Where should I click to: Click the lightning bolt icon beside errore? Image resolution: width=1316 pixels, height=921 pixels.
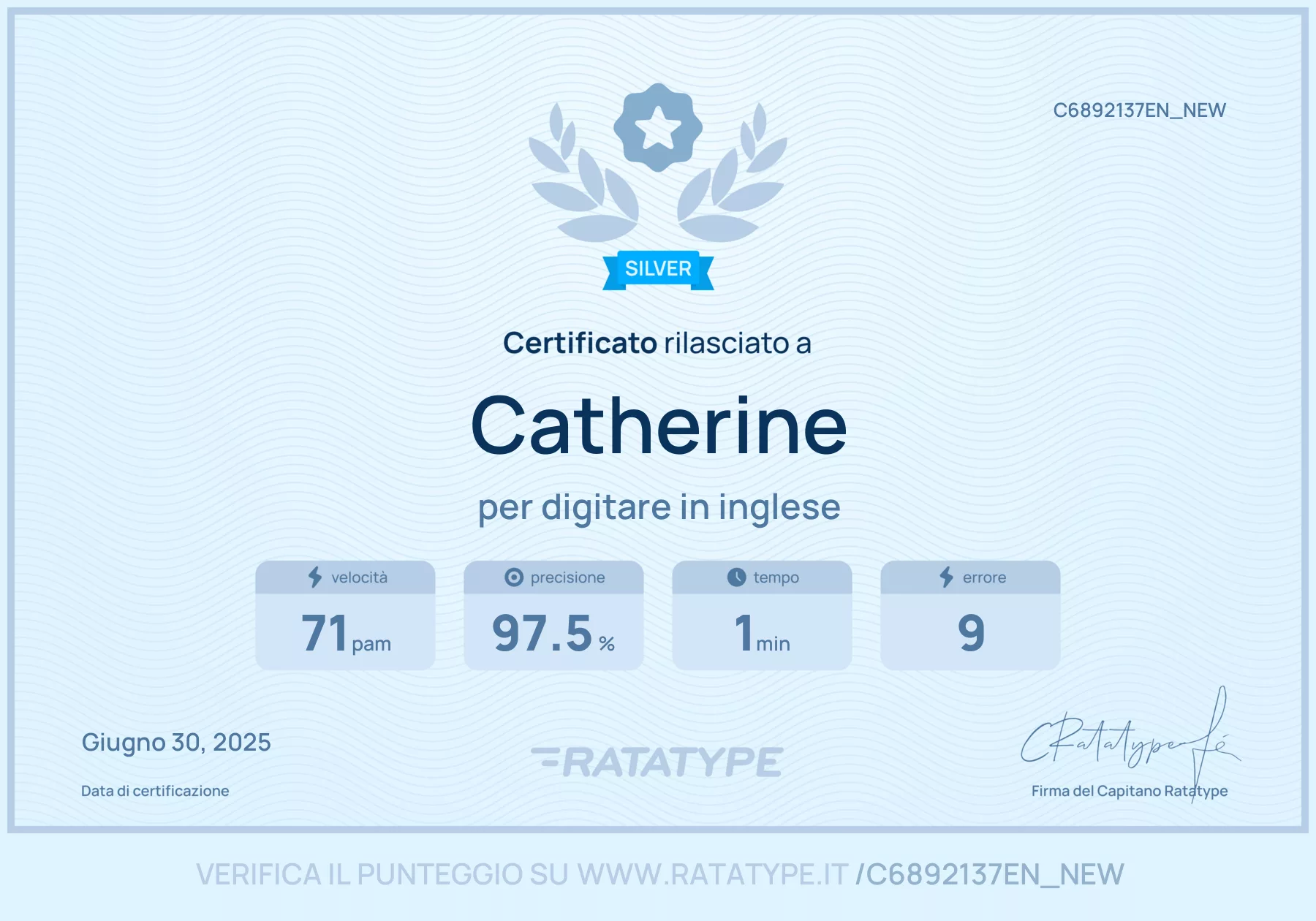(x=947, y=577)
